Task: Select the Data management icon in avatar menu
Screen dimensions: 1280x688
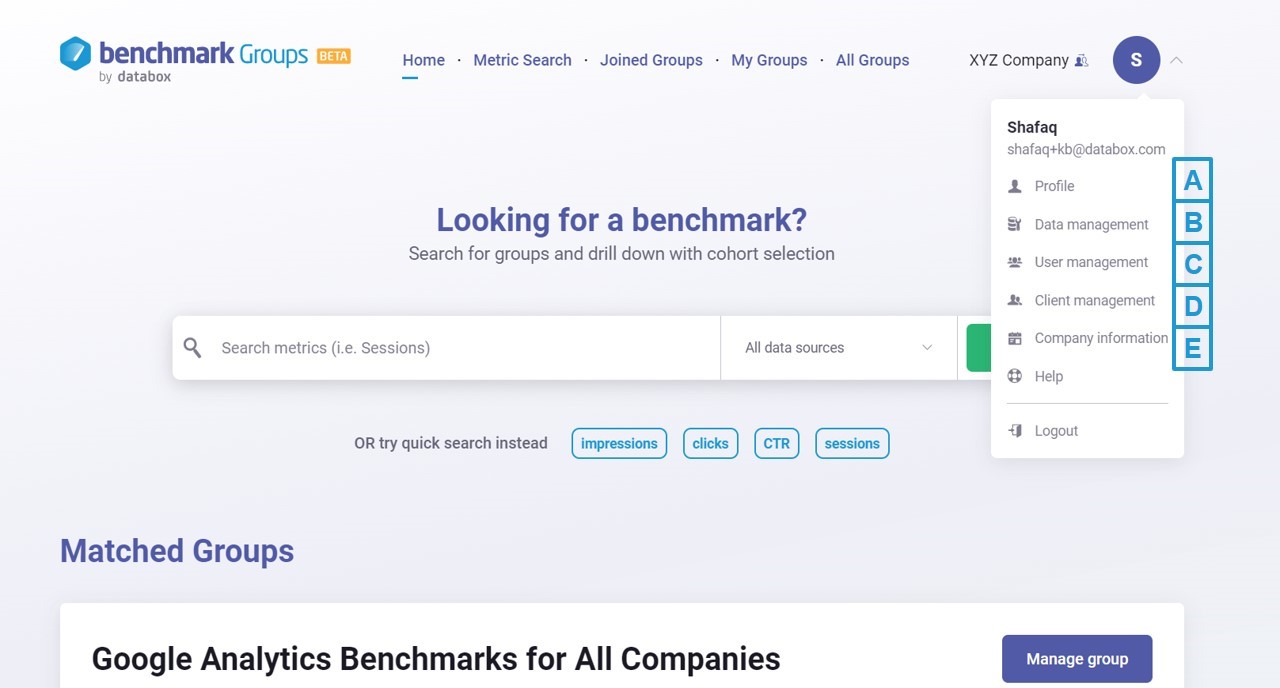Action: (1014, 224)
